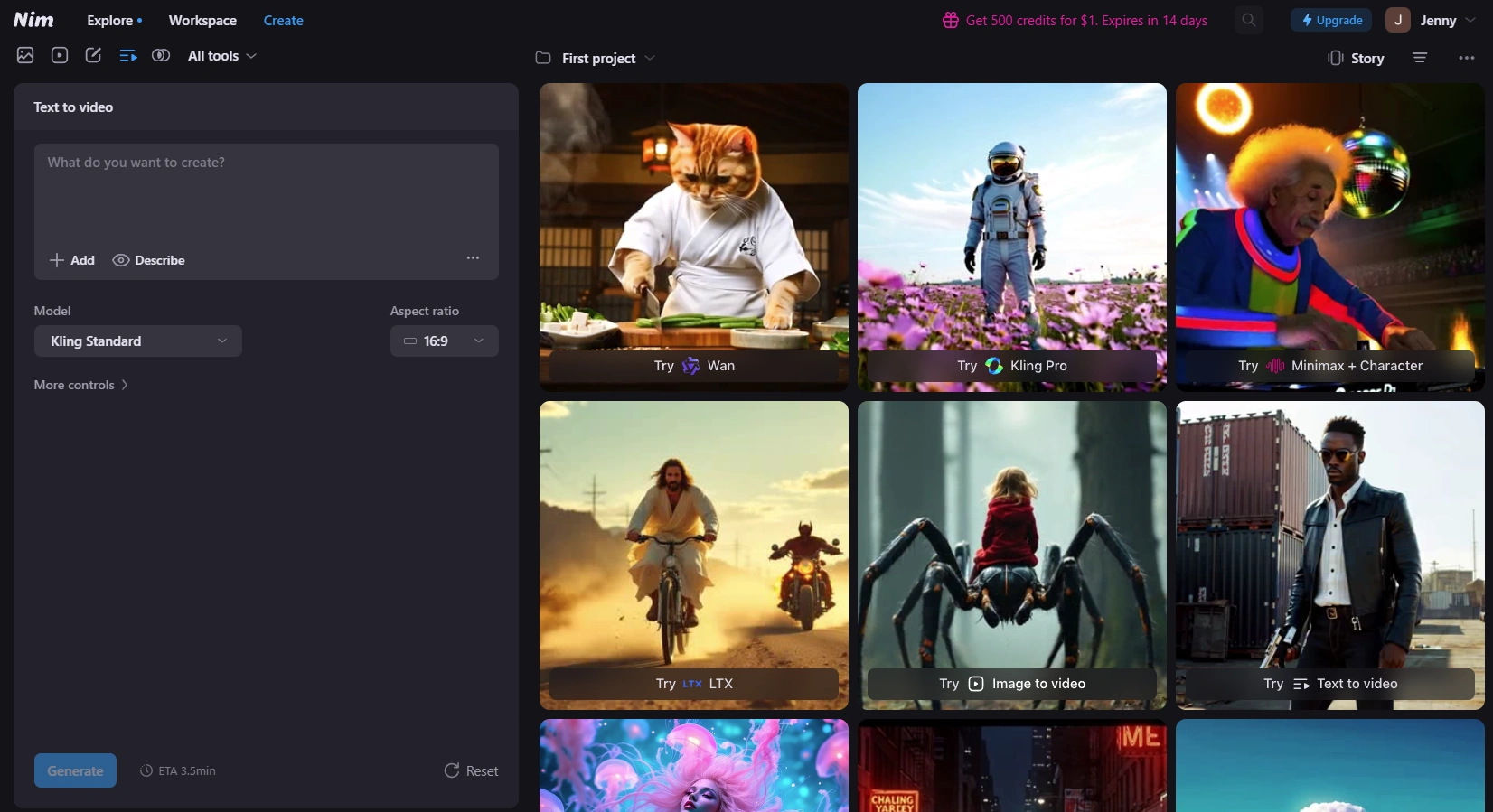Click Try Kling Pro on astronaut thumbnail
The width and height of the screenshot is (1493, 812).
(1012, 366)
